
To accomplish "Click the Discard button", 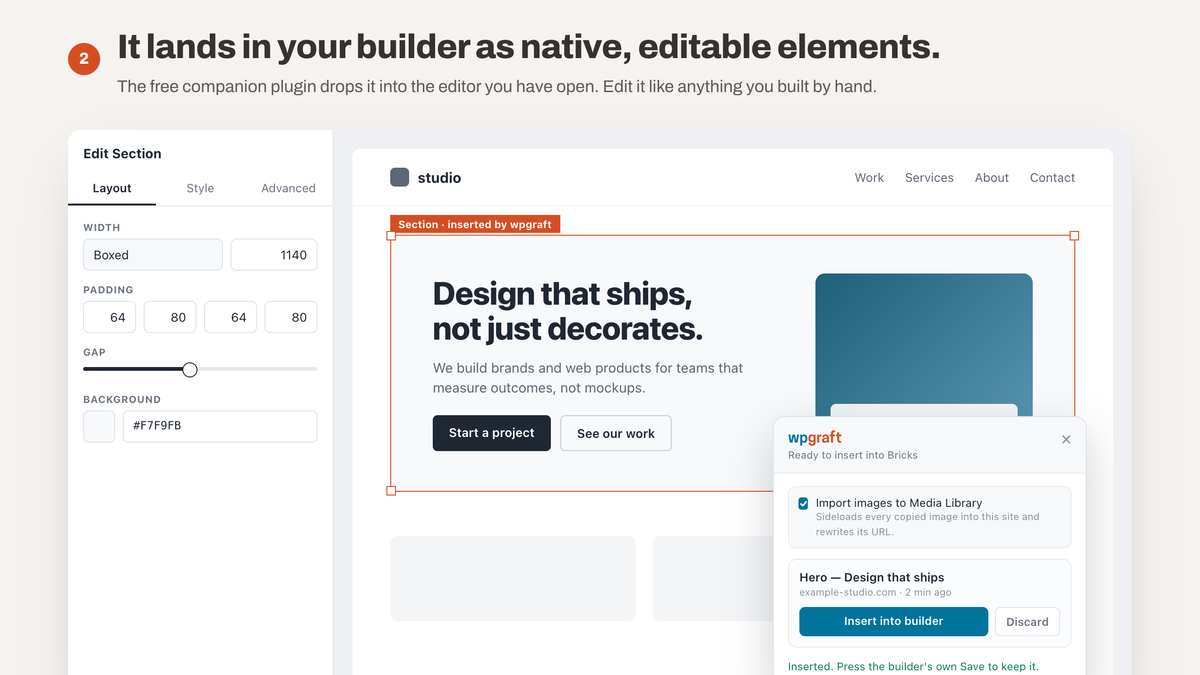I will tap(1027, 621).
